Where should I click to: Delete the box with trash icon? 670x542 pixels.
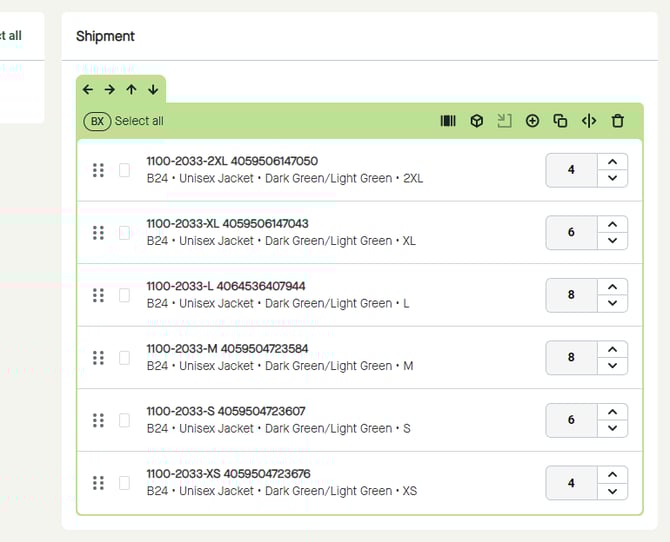pyautogui.click(x=617, y=121)
